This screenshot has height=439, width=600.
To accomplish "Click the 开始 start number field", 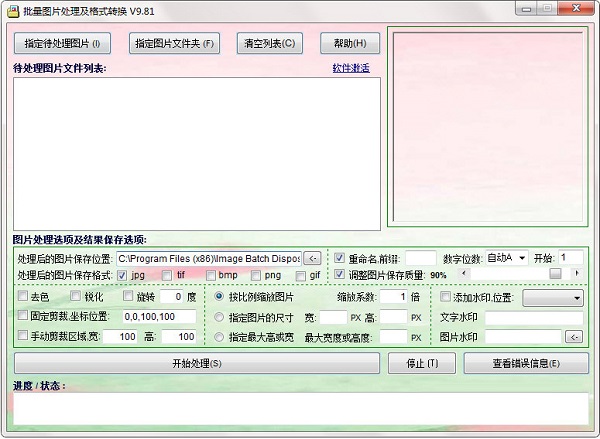I will 571,258.
